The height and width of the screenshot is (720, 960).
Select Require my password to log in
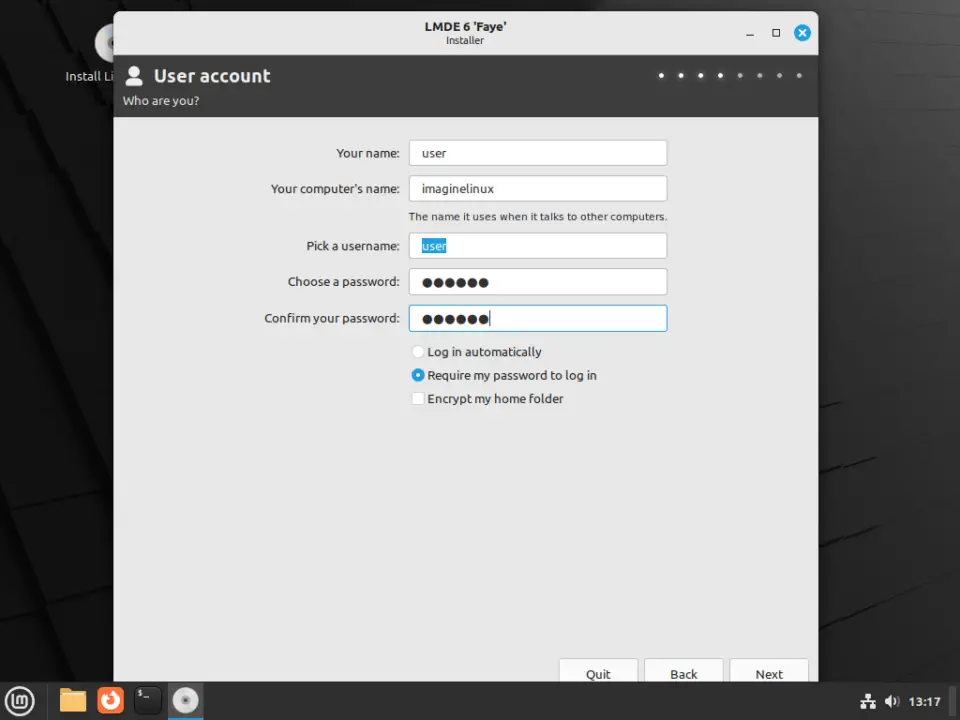tap(418, 375)
